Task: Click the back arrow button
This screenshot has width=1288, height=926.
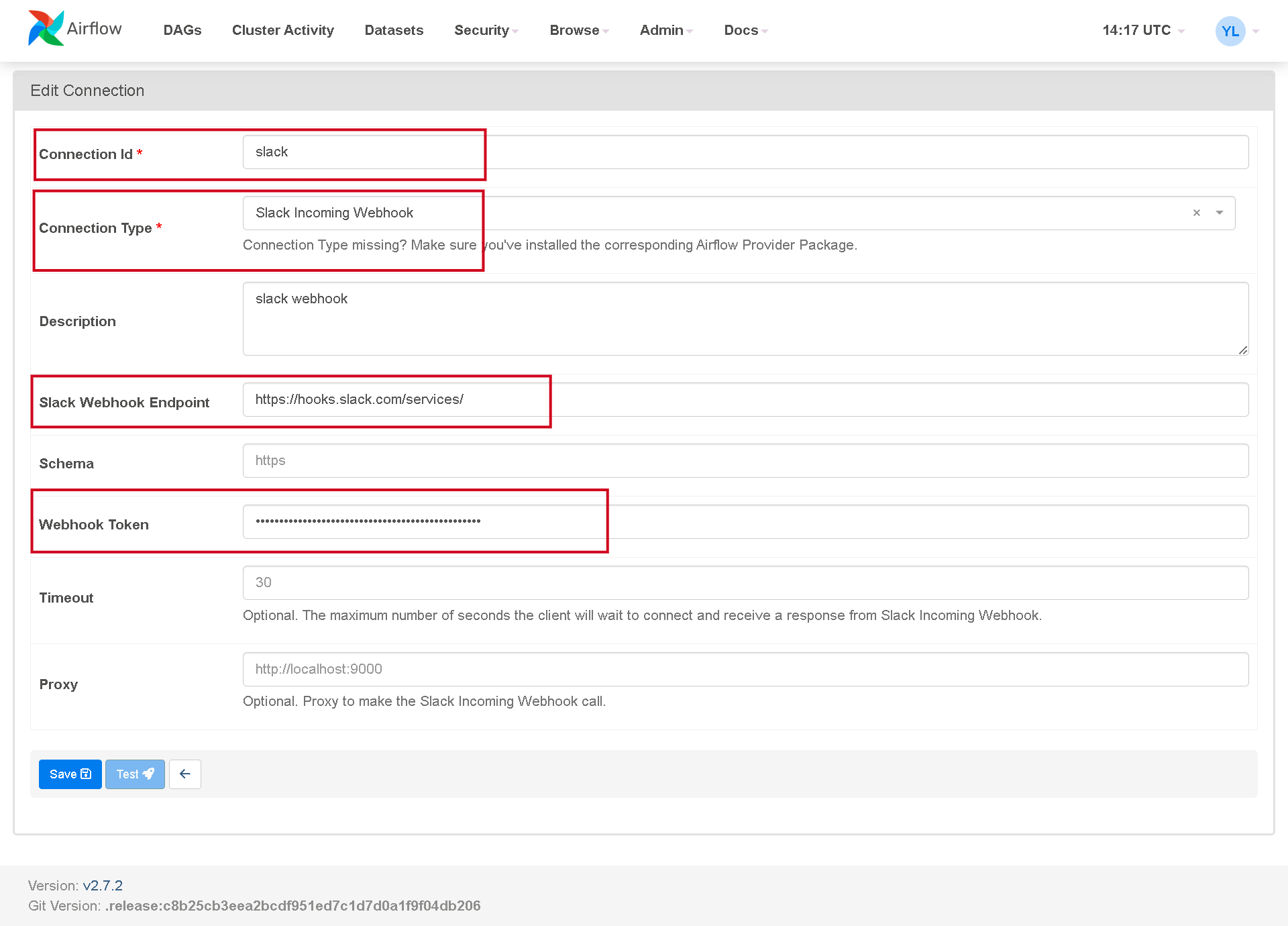Action: coord(185,774)
